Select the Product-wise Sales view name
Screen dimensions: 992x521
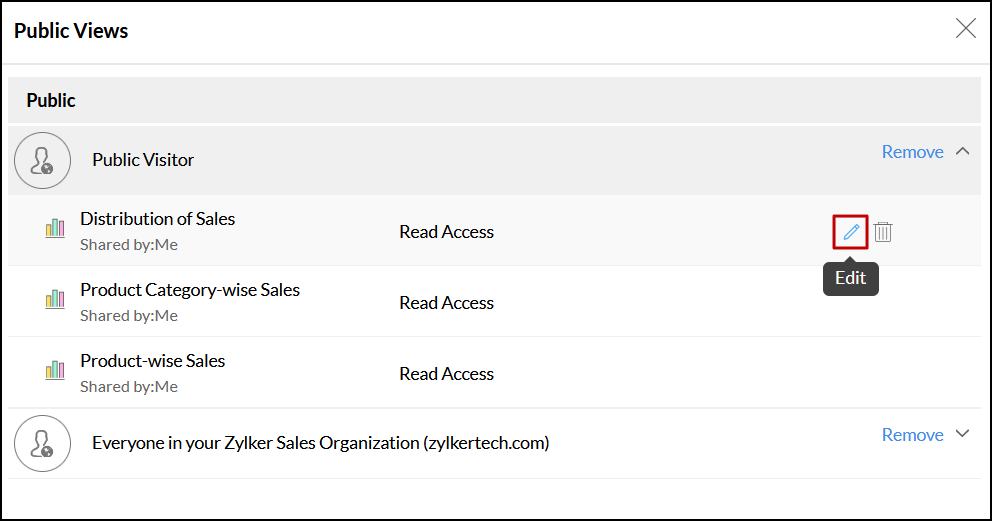153,361
